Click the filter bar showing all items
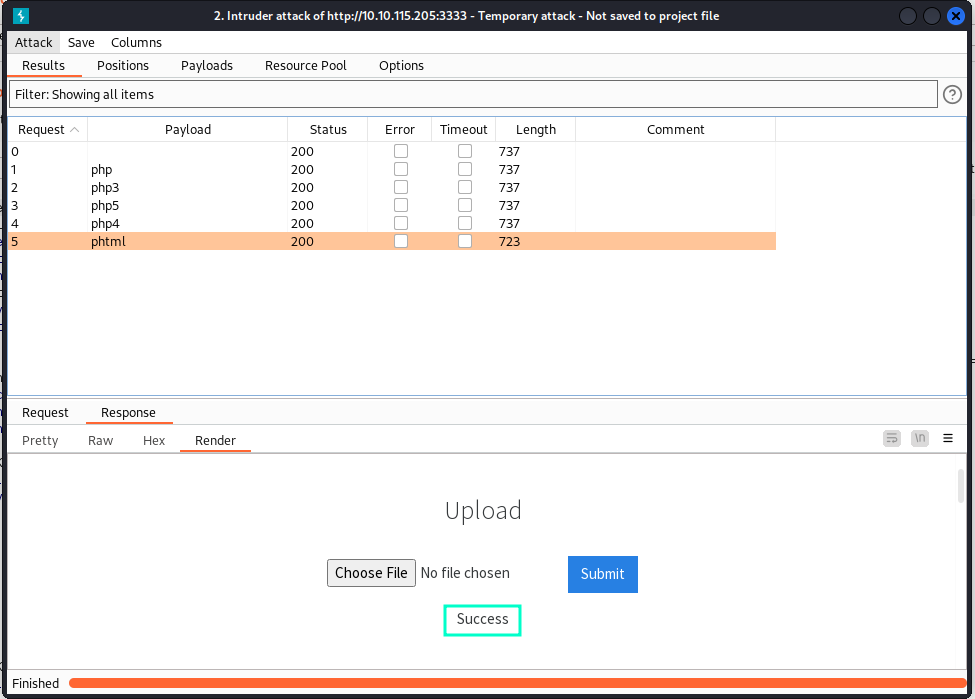The height and width of the screenshot is (699, 975). pos(473,95)
